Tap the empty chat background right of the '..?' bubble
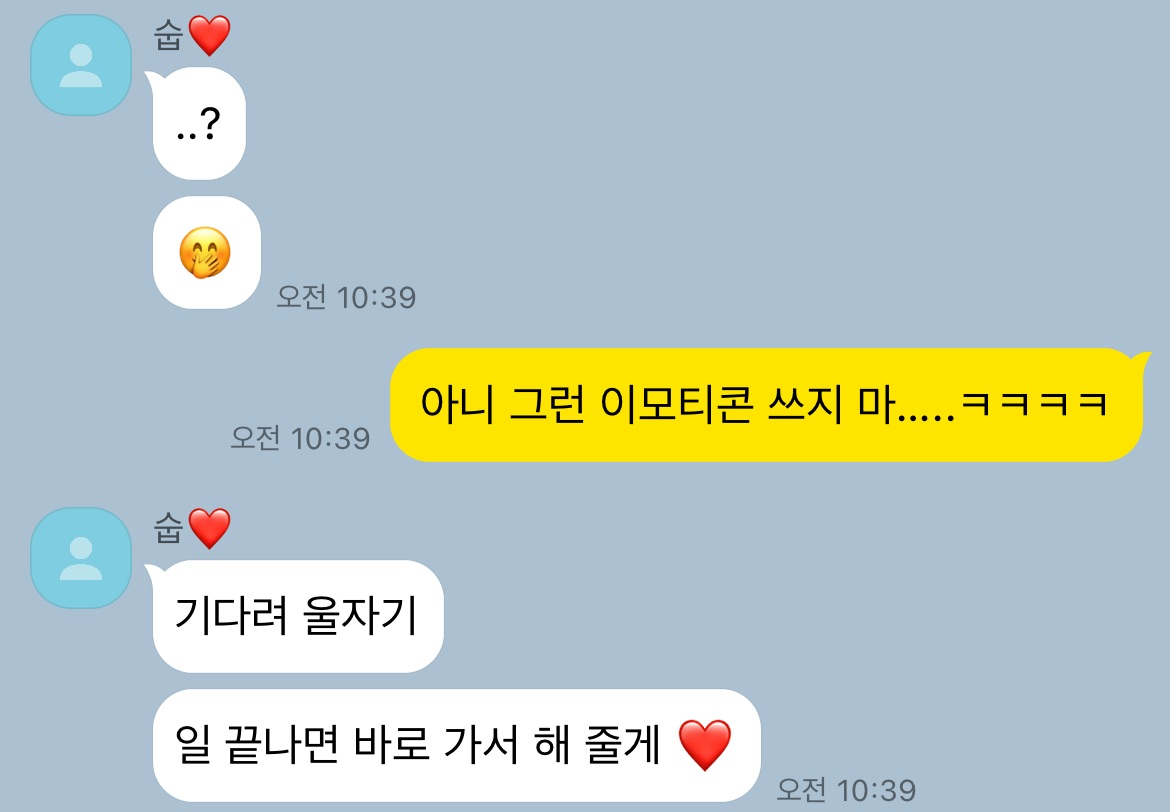The width and height of the screenshot is (1170, 812). click(672, 123)
